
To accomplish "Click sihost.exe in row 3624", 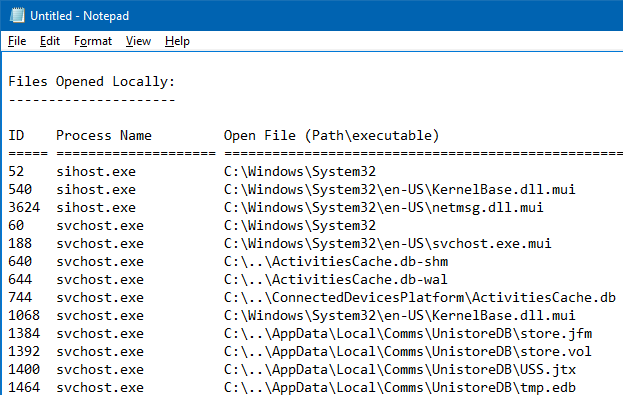I will click(96, 207).
